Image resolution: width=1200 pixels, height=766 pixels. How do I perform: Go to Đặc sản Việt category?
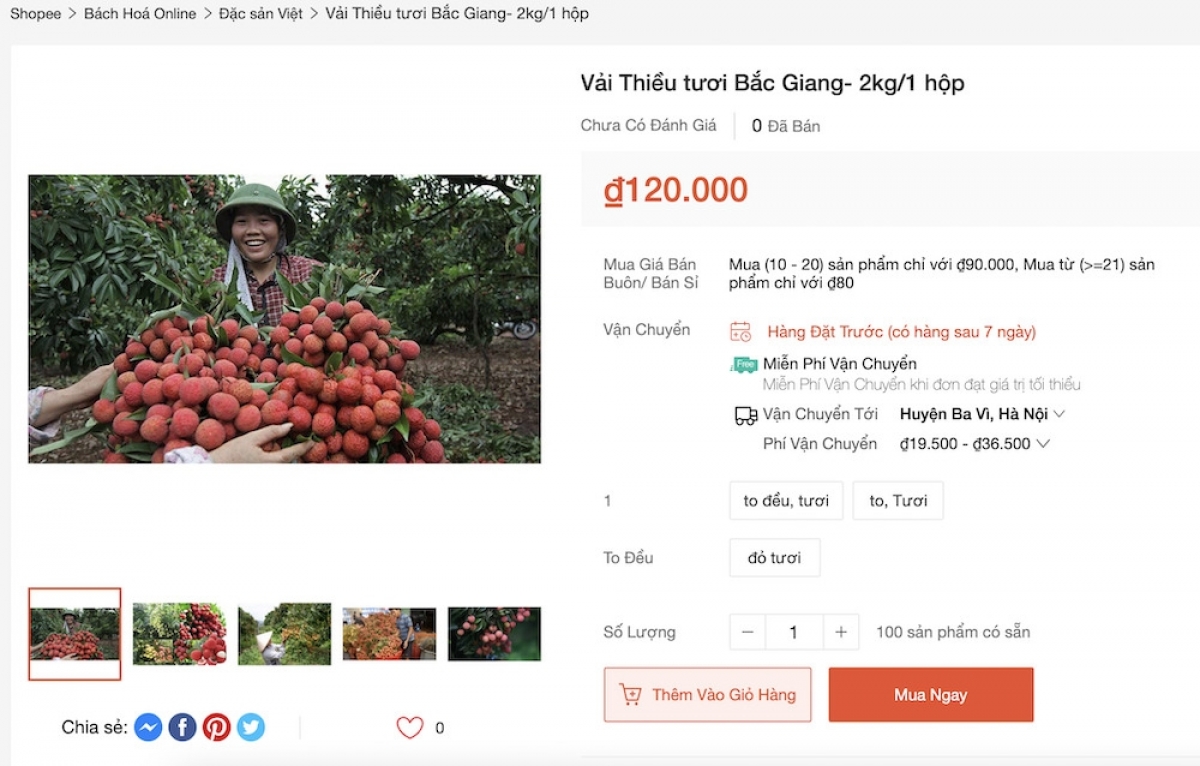coord(261,14)
